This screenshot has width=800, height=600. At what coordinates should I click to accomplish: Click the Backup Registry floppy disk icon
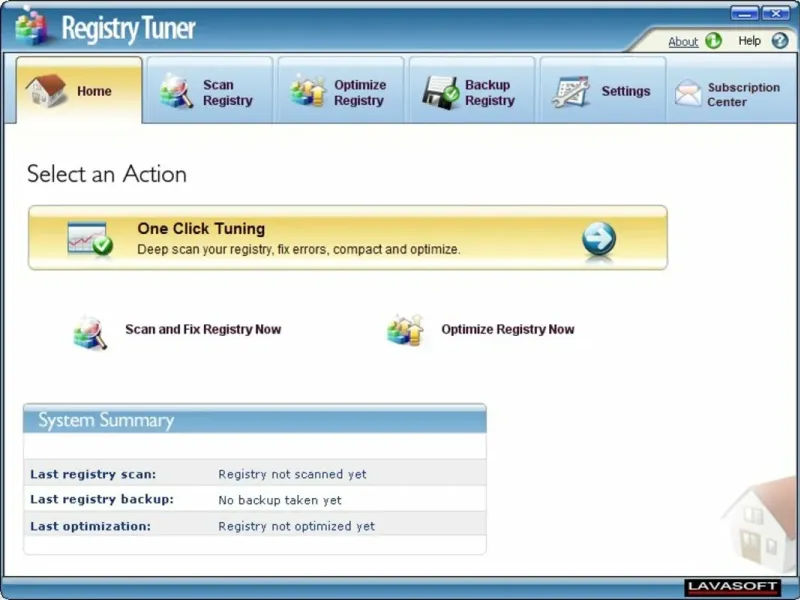(x=440, y=92)
